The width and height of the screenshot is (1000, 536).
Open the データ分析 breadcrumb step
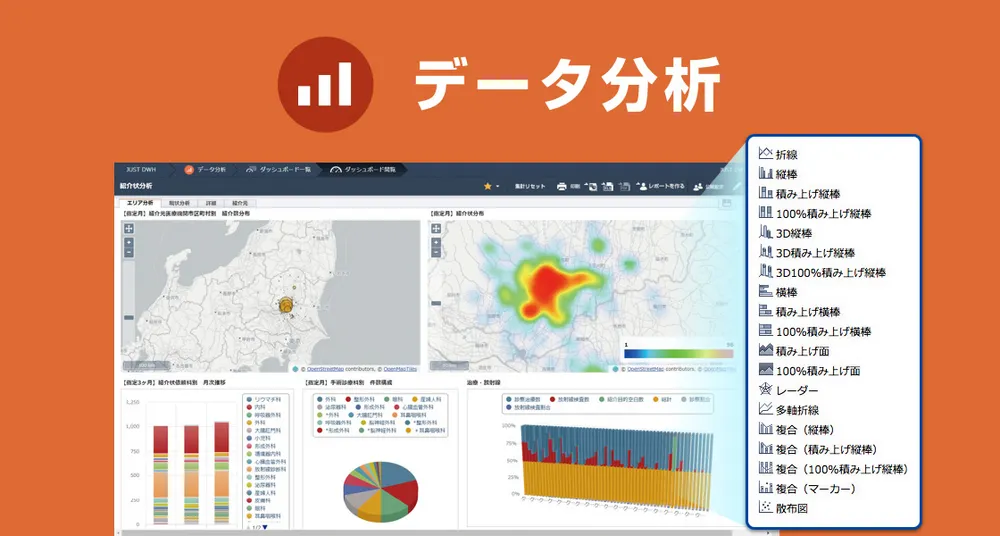click(205, 170)
